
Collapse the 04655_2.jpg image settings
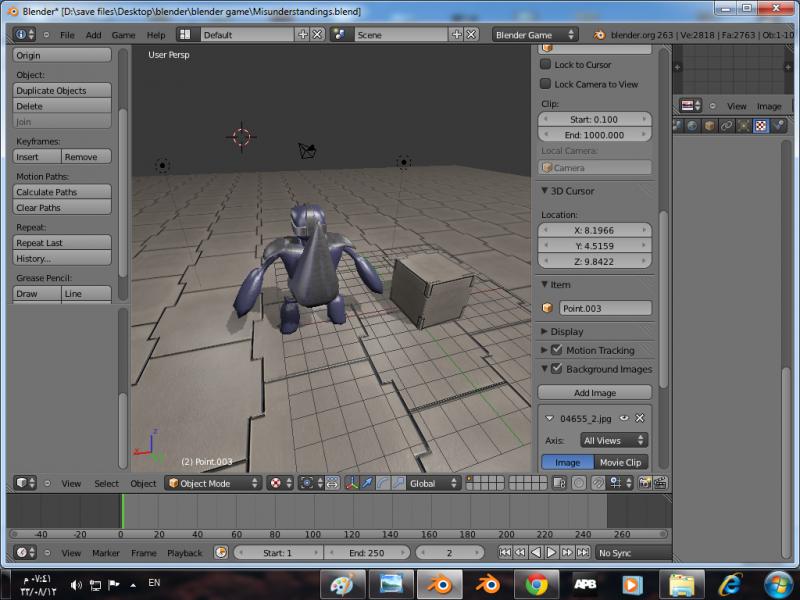click(x=549, y=418)
